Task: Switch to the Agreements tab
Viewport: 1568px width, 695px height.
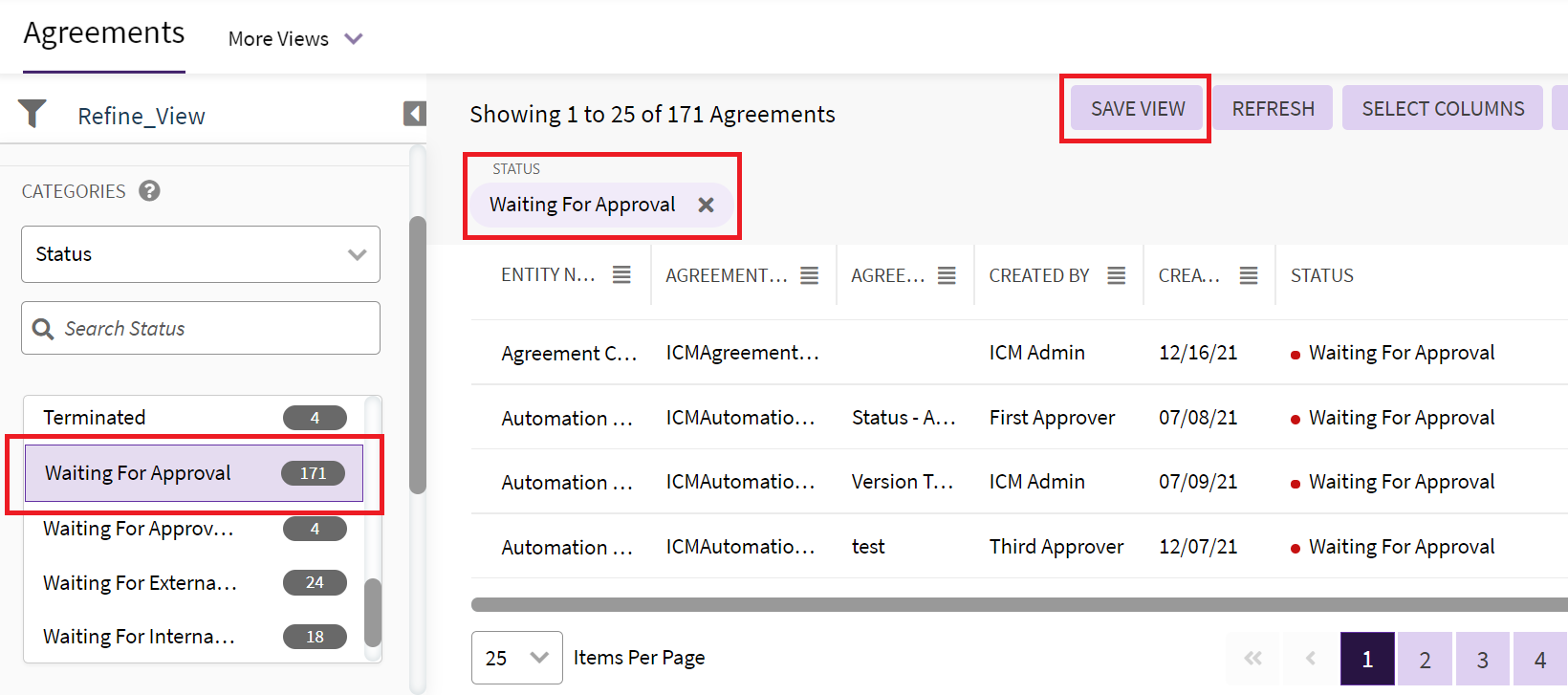Action: 104,33
